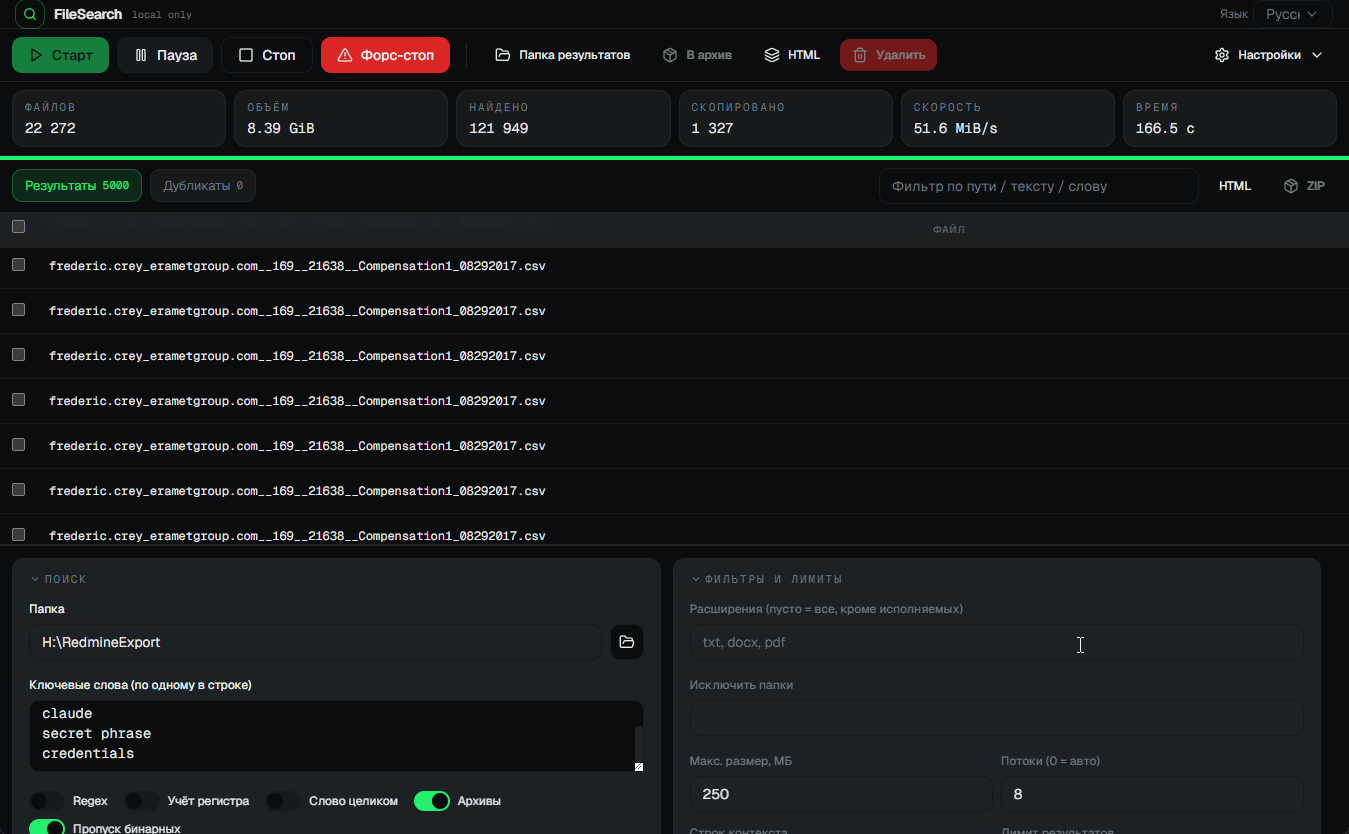
Task: Disable the Архивы toggle
Action: coord(432,801)
